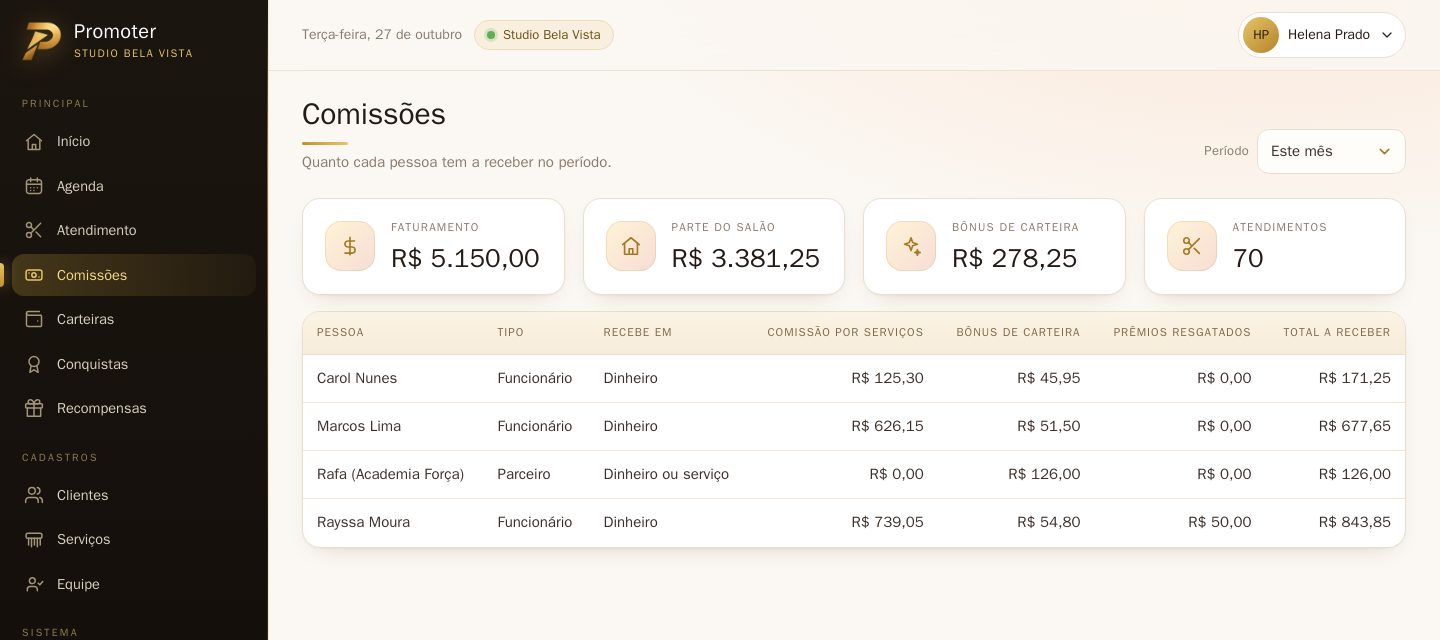Click the date 'Terça-feira, 27 de outubro'
Image resolution: width=1440 pixels, height=640 pixels.
[382, 35]
